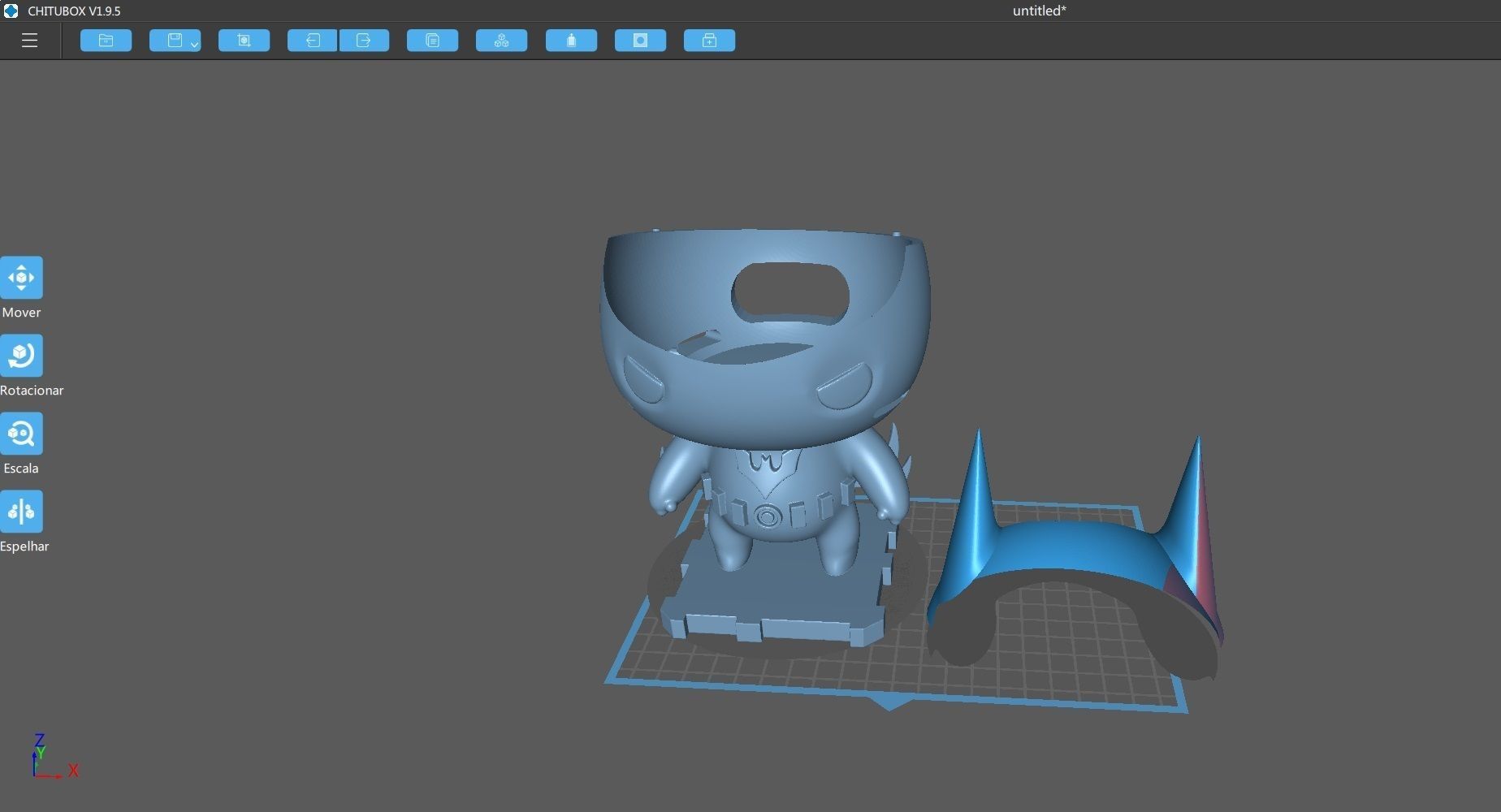Click the copy/clone model toolbar icon

(432, 41)
